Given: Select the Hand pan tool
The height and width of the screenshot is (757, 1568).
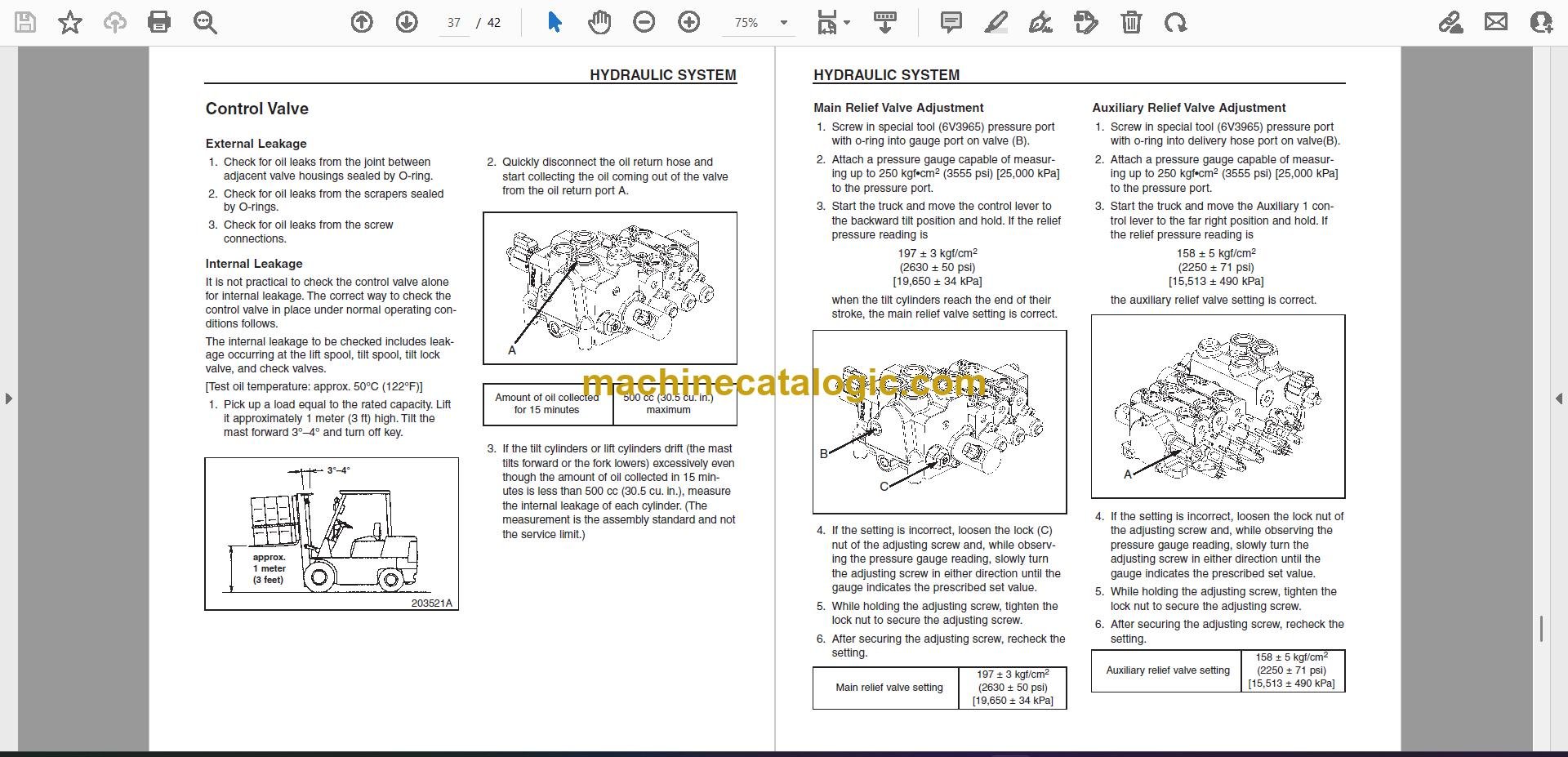Looking at the screenshot, I should point(599,22).
